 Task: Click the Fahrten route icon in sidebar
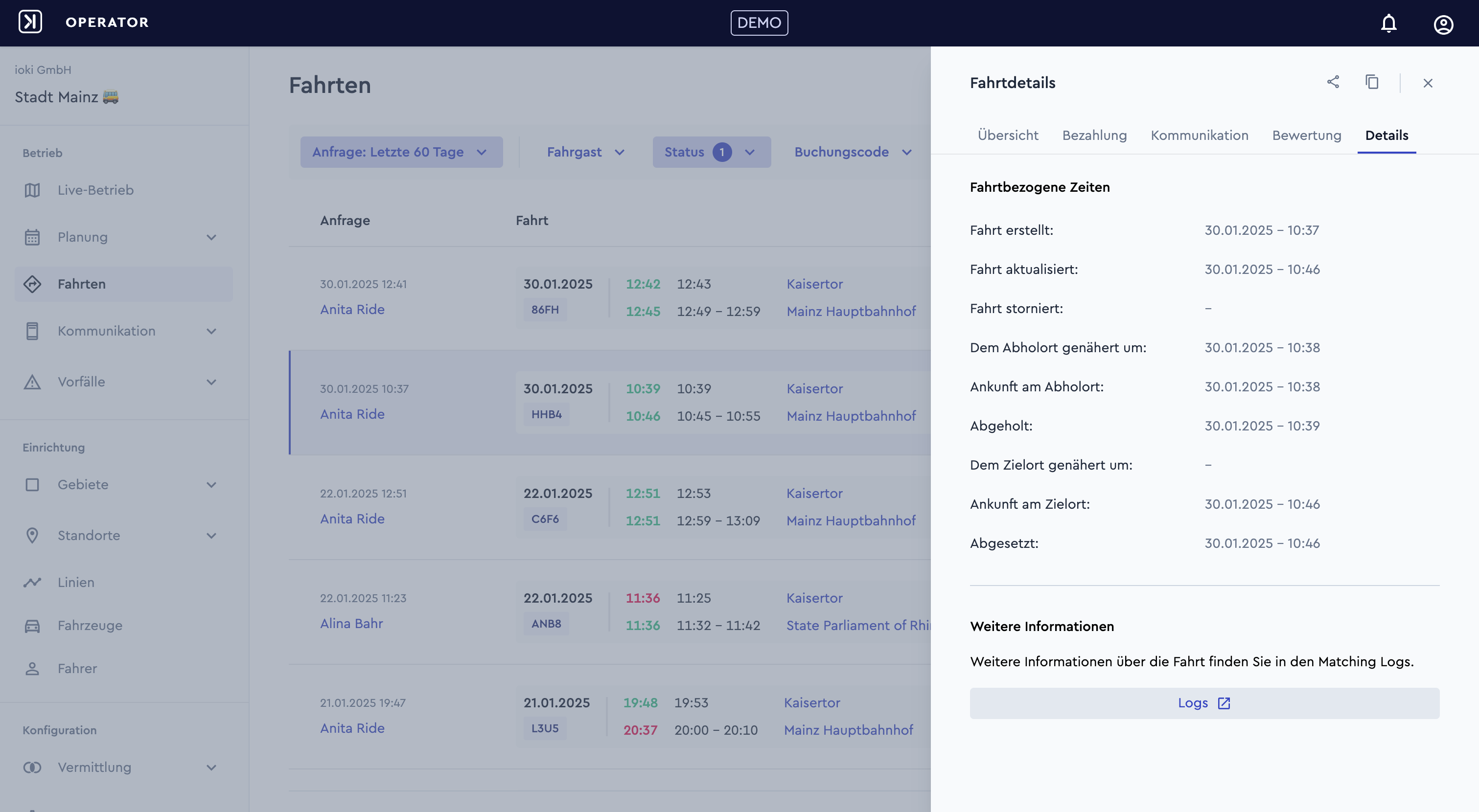coord(32,284)
